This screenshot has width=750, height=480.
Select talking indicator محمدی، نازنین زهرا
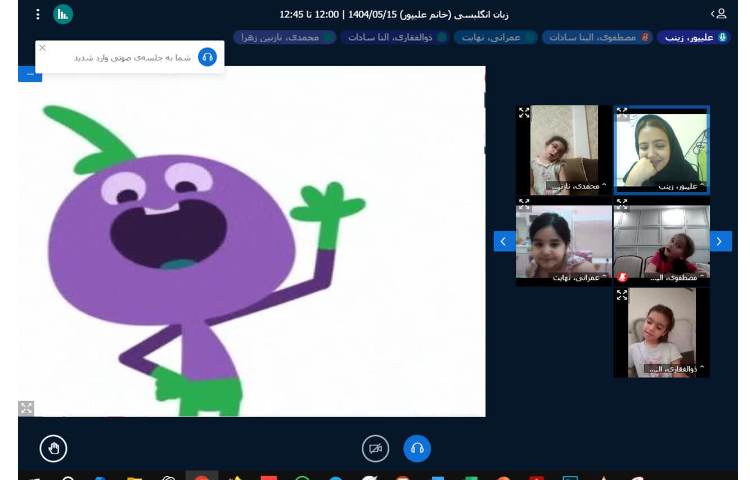[x=285, y=37]
